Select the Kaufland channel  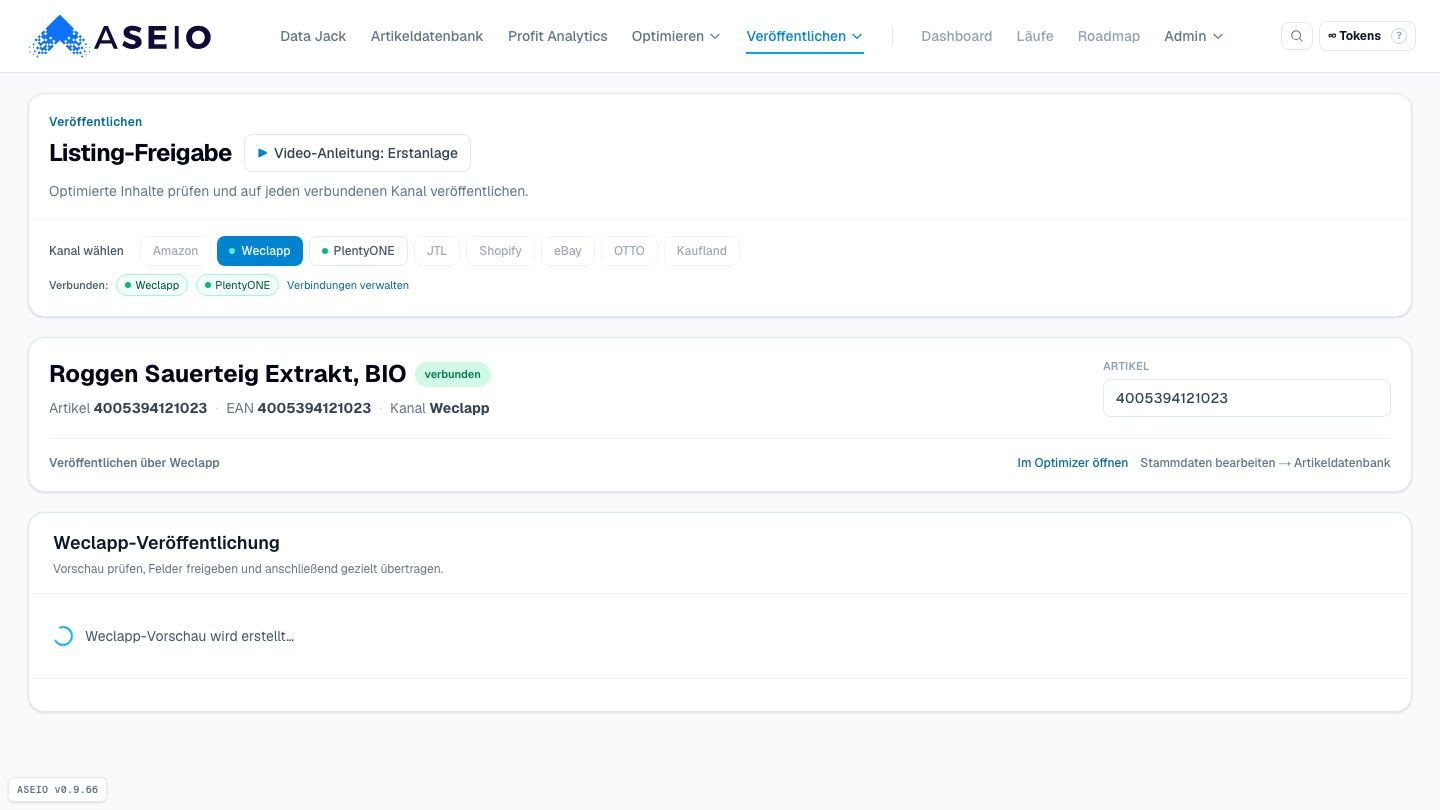(702, 251)
